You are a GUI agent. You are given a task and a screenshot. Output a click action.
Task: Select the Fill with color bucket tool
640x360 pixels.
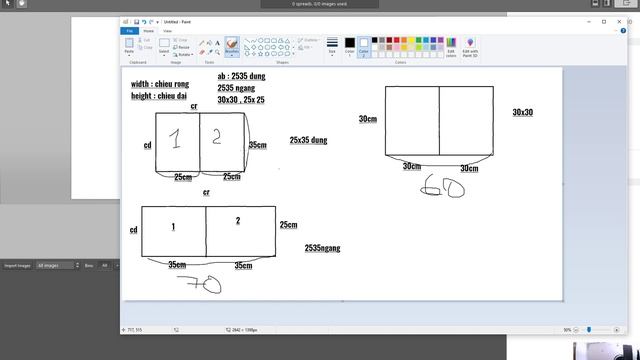pyautogui.click(x=209, y=43)
